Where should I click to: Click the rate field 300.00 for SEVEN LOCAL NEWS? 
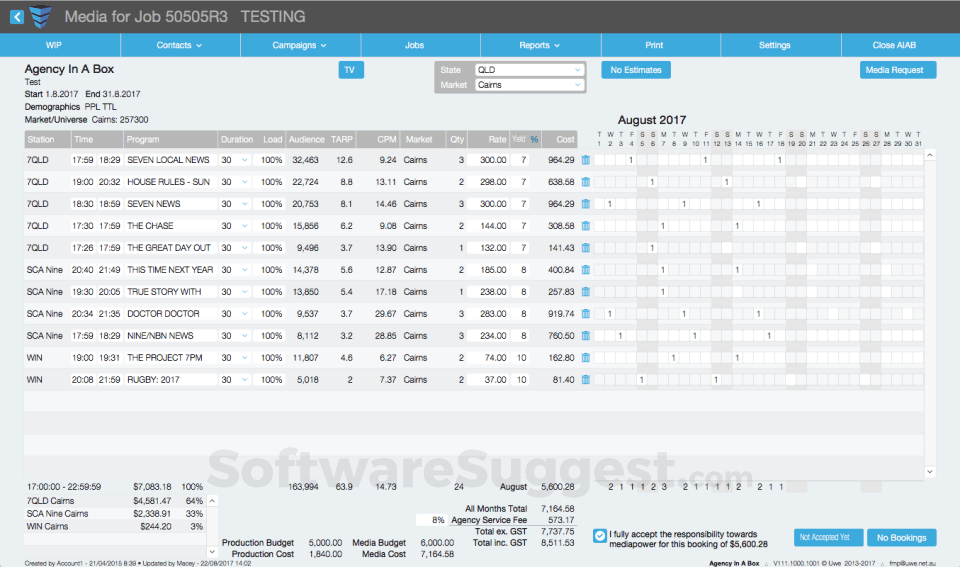pos(488,160)
